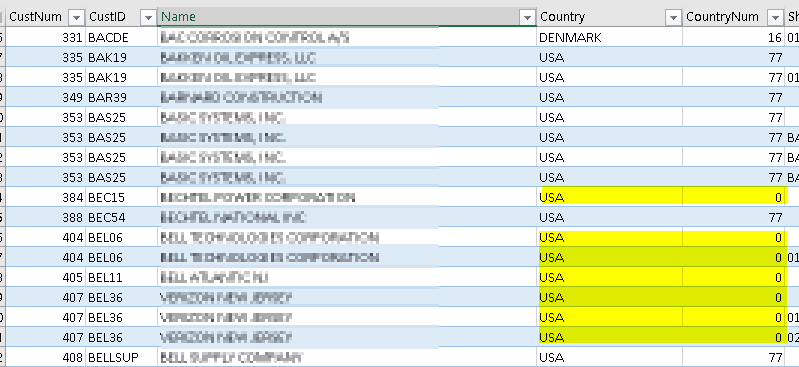Viewport: 799px width, 367px height.
Task: Select the blurred Name cell in BELLSUP row
Action: [347, 357]
